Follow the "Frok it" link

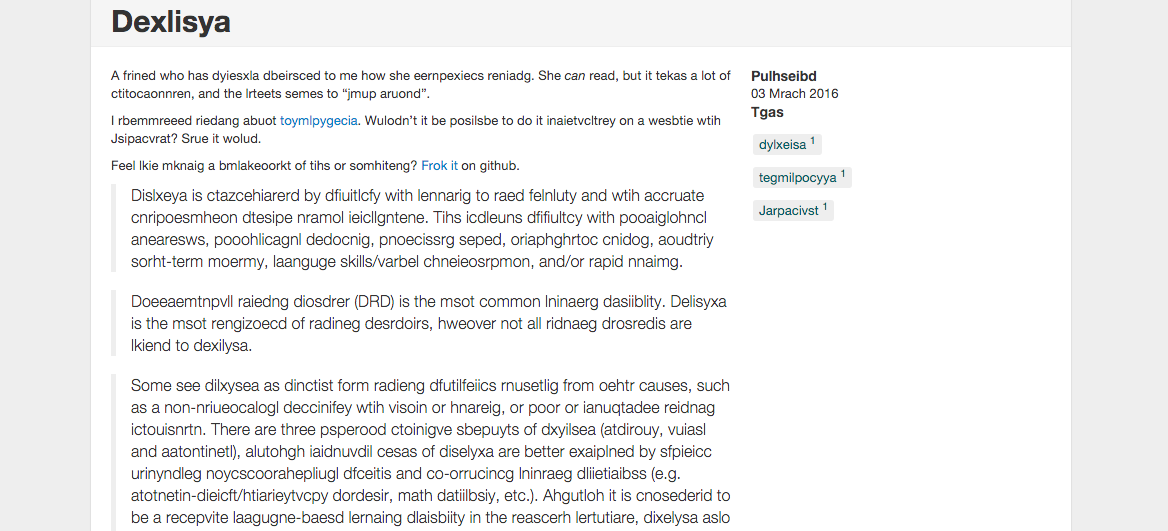439,165
